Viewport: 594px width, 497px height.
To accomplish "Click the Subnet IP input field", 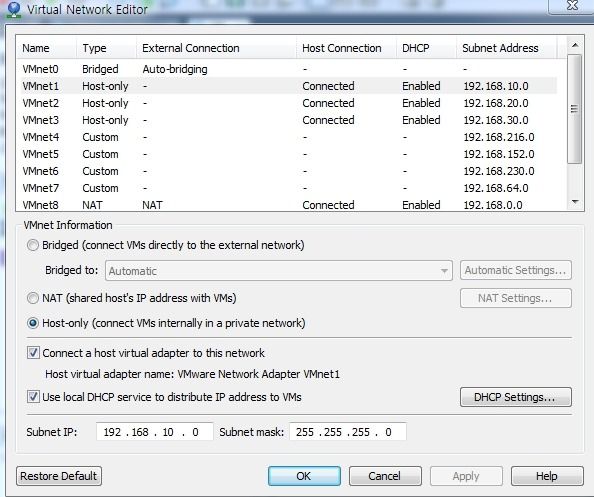I will tap(155, 432).
